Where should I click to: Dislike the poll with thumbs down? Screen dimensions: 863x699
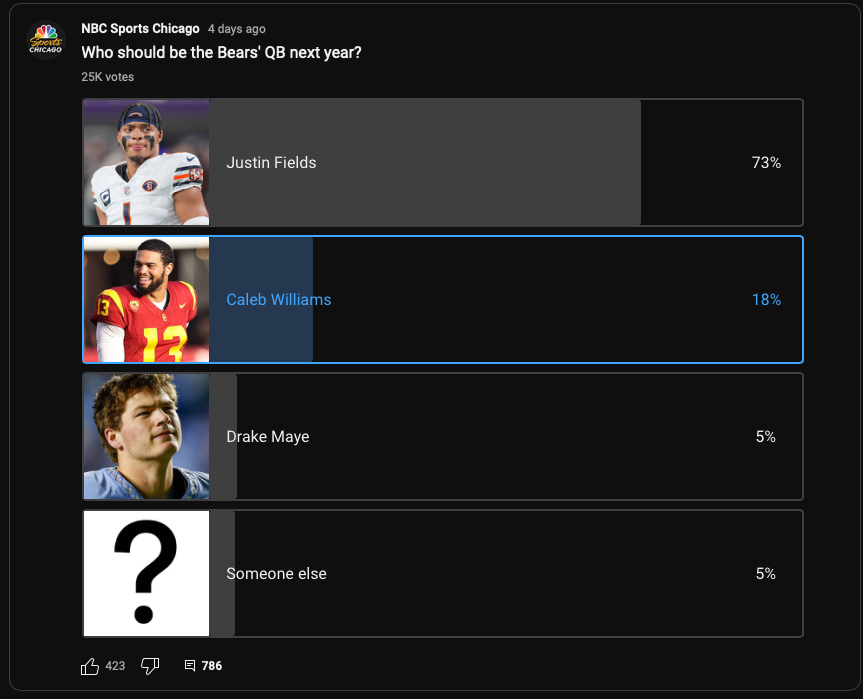coord(150,666)
